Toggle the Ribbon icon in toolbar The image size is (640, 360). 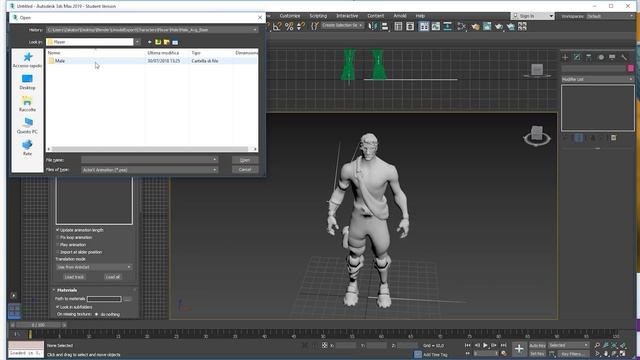point(424,27)
